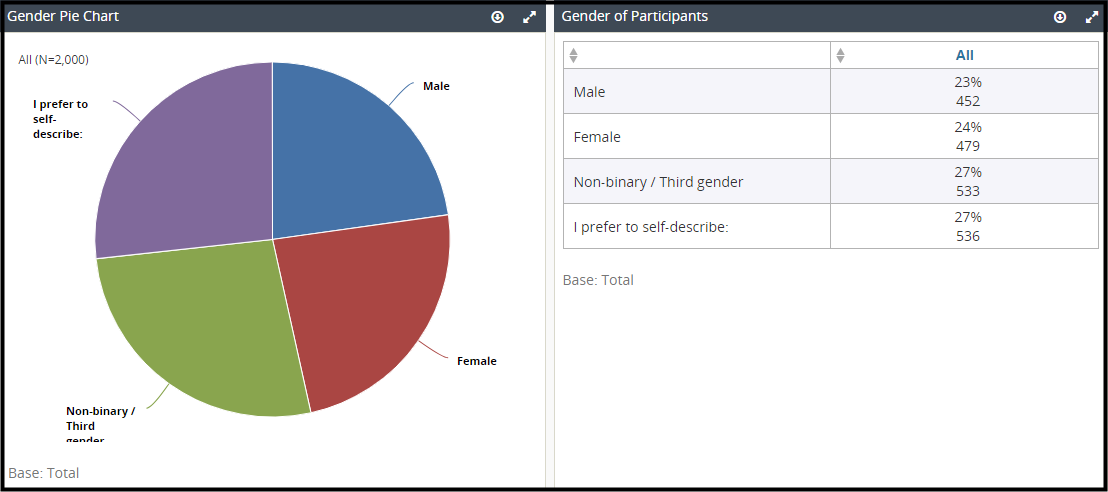The height and width of the screenshot is (492, 1108).
Task: Click the All column header text
Action: click(x=965, y=55)
